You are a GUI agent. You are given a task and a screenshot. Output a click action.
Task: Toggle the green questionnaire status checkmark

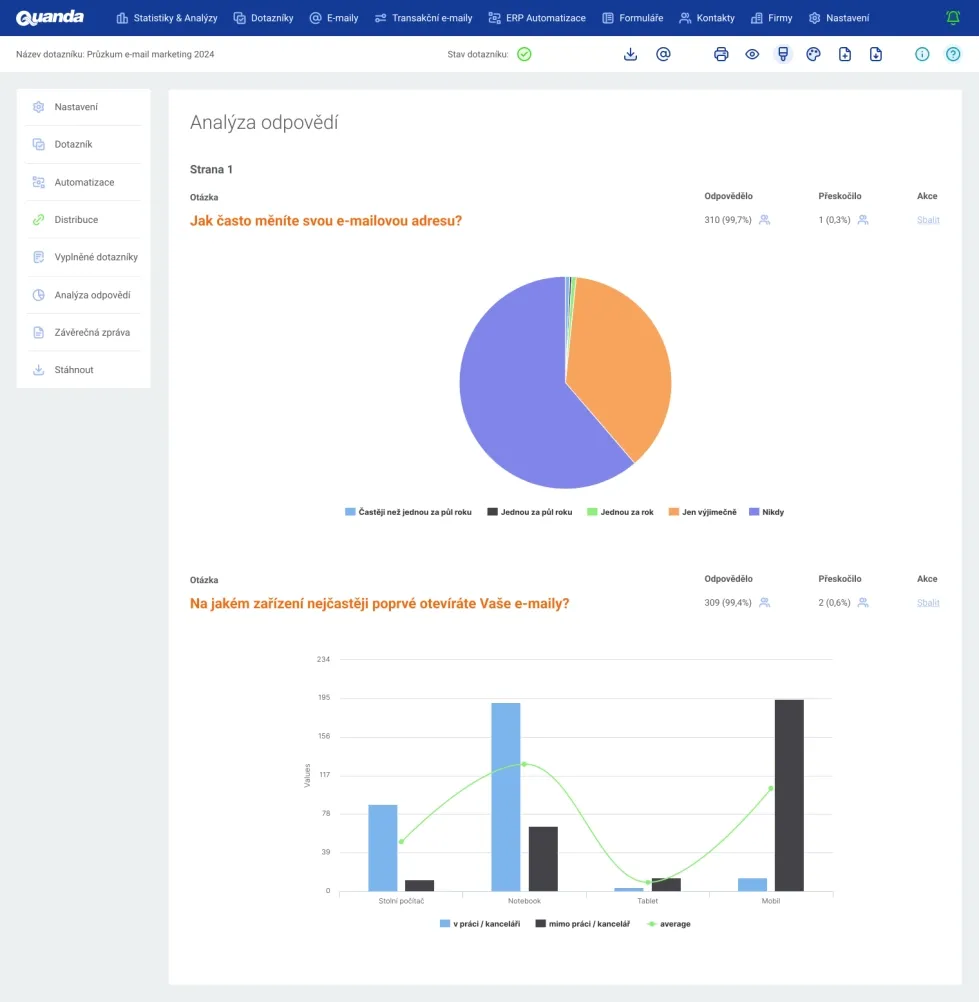(524, 54)
